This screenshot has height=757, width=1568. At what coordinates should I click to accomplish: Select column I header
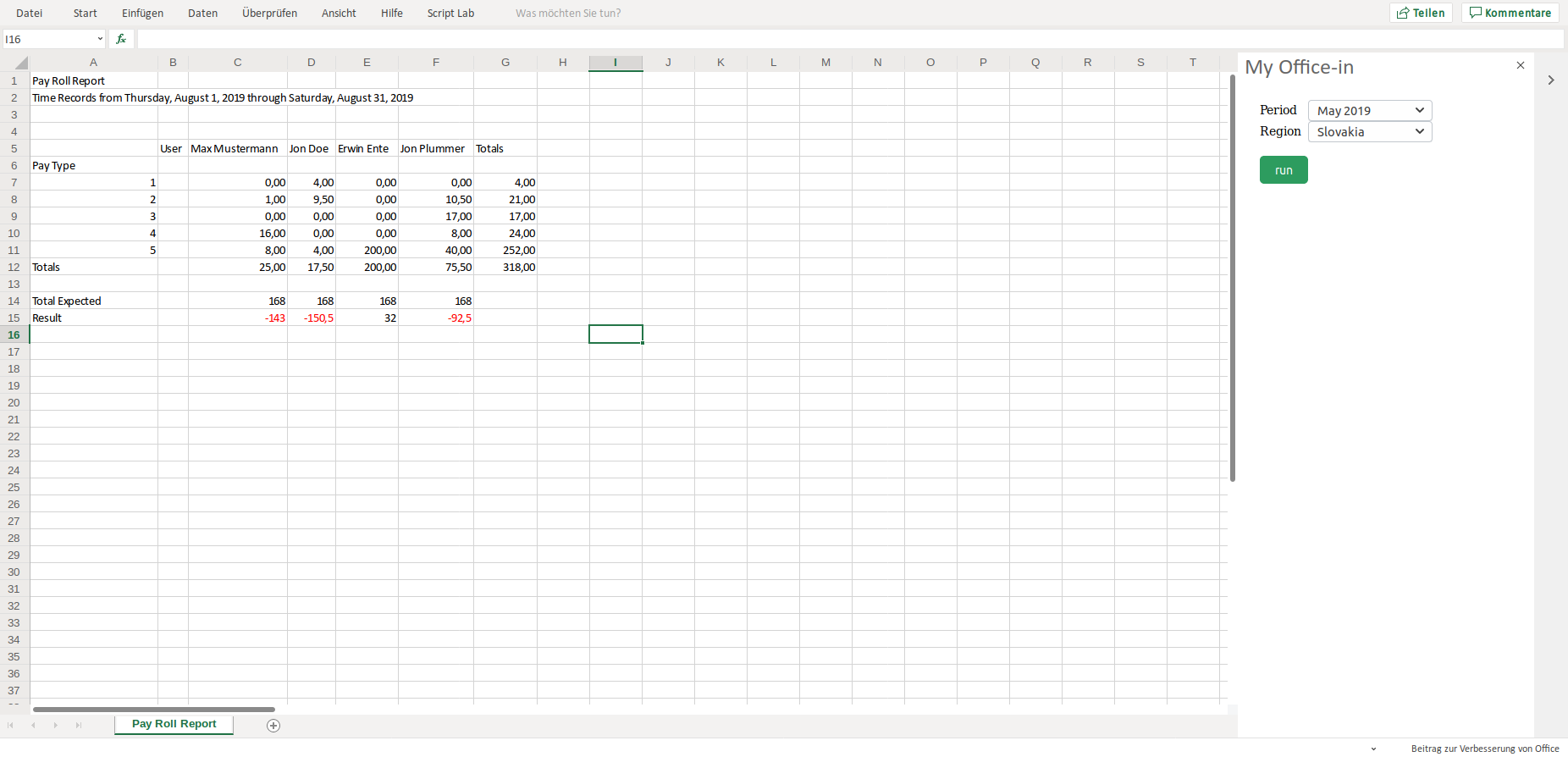[616, 63]
